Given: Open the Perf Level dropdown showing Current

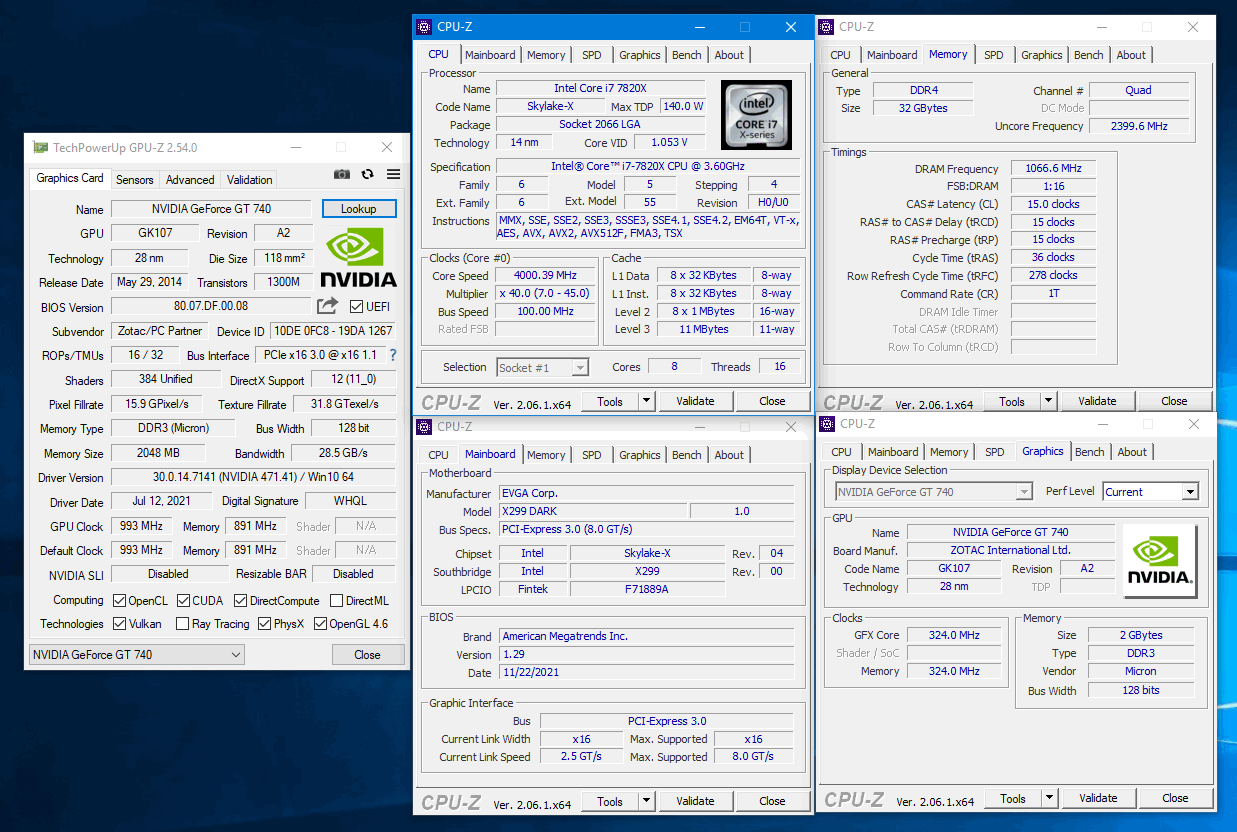Looking at the screenshot, I should 1150,492.
